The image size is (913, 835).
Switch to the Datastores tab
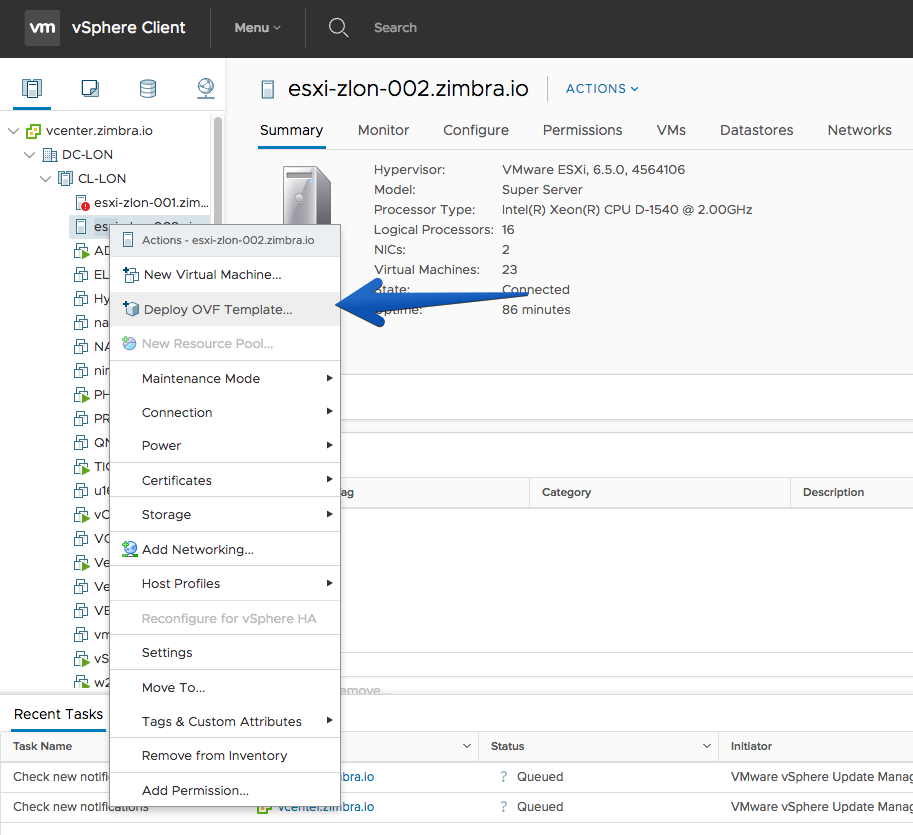756,130
